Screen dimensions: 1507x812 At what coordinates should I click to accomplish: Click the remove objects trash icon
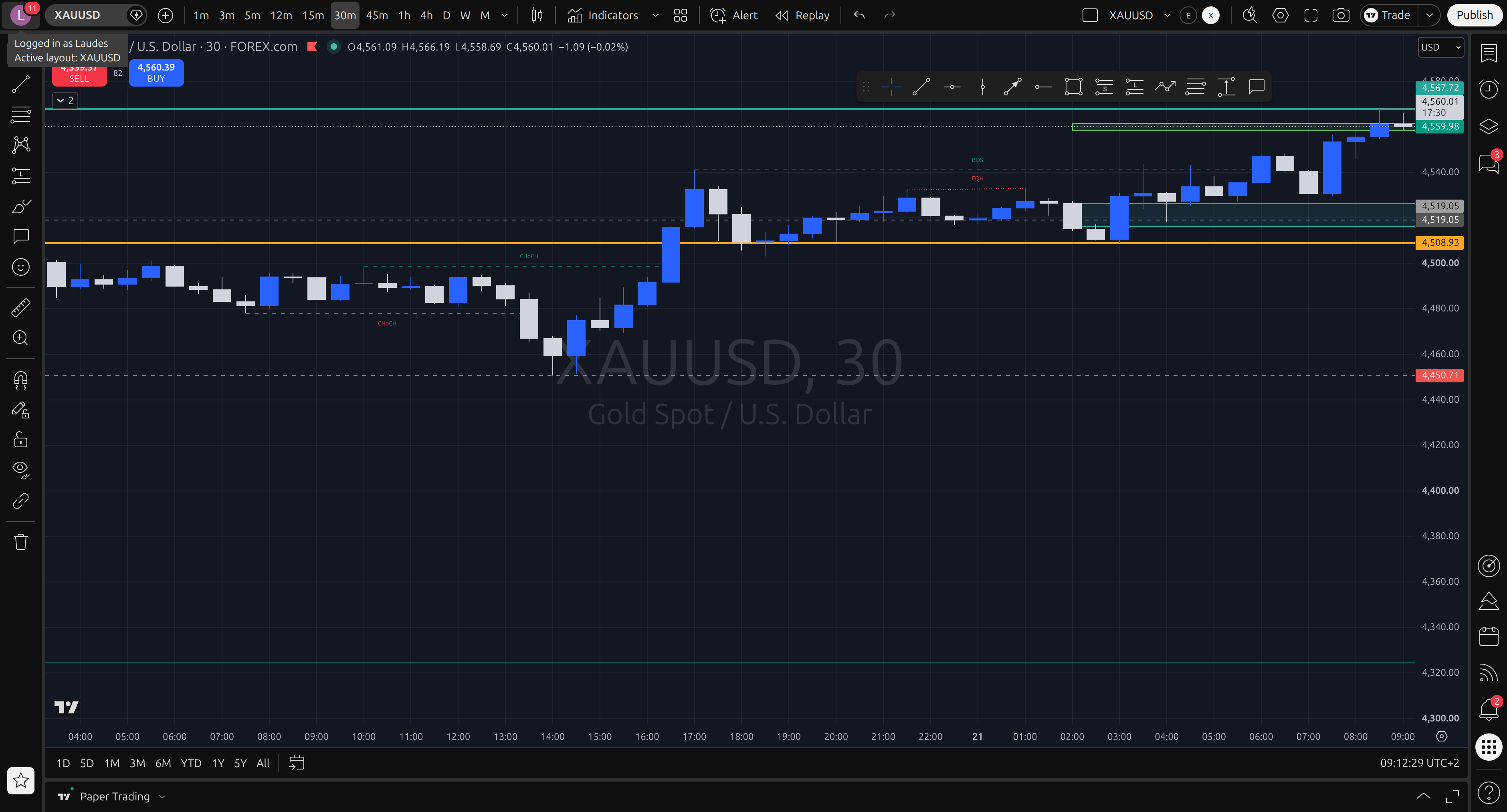coord(21,542)
